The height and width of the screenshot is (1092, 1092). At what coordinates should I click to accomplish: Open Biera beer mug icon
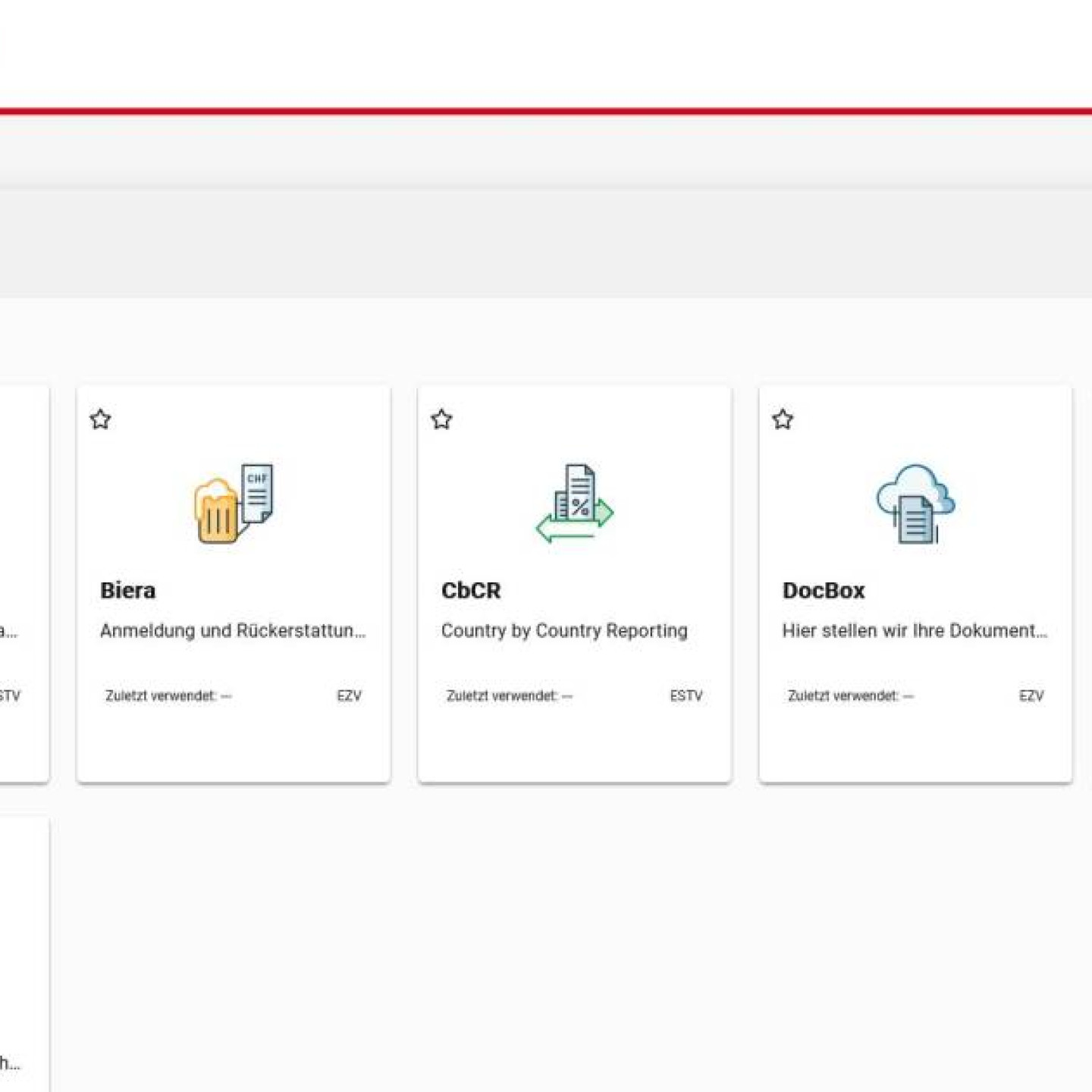(234, 504)
